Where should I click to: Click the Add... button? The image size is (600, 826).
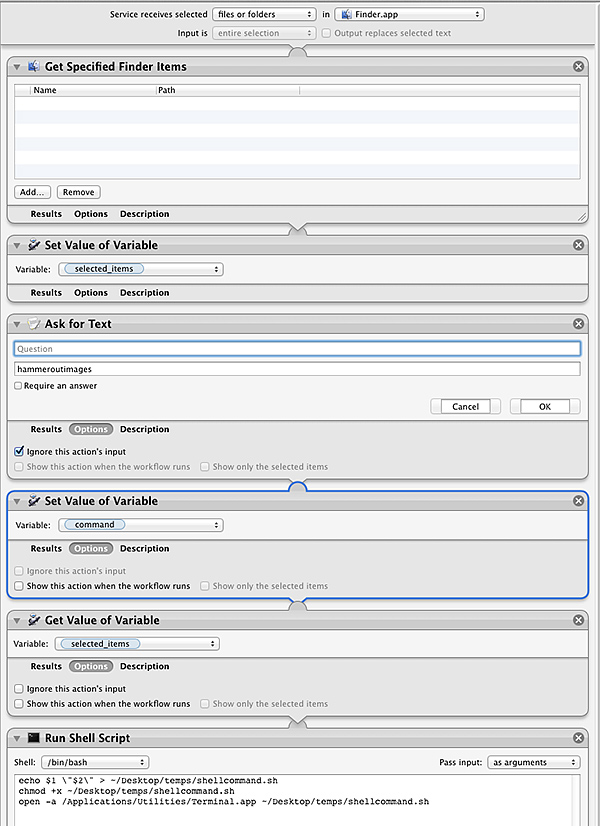pos(32,192)
